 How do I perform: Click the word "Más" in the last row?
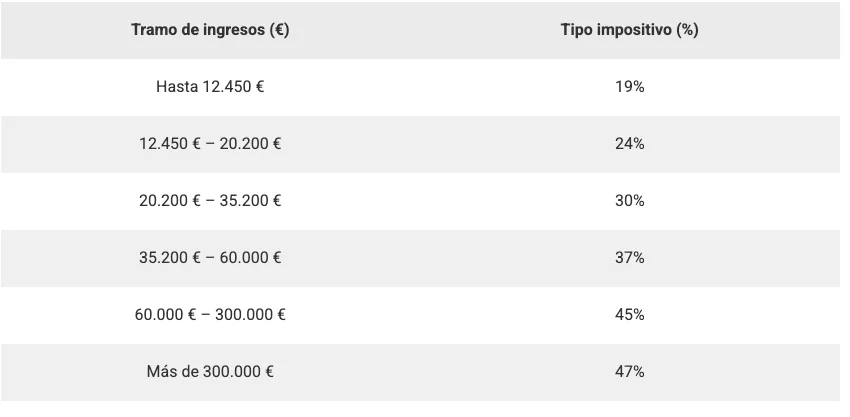pyautogui.click(x=161, y=372)
